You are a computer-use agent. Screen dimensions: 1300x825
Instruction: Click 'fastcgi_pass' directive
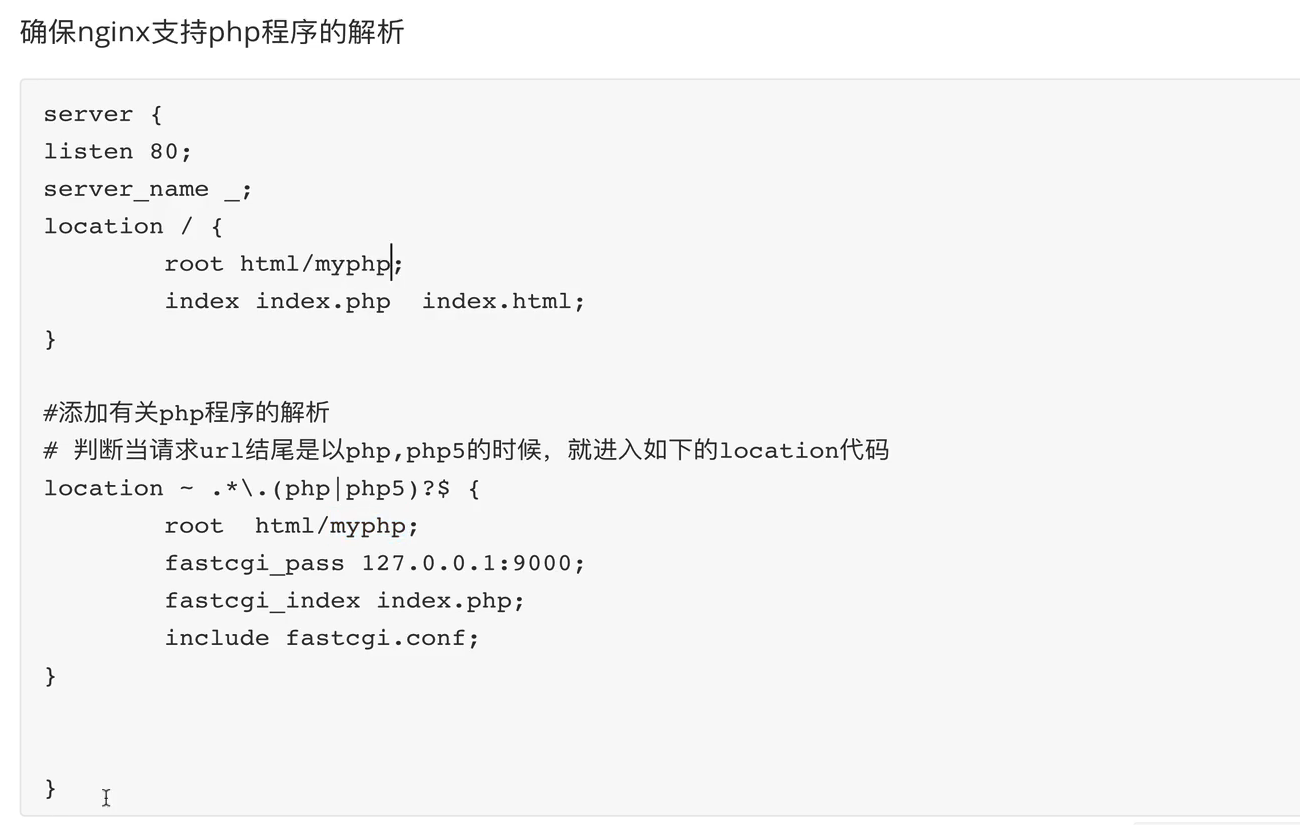pos(254,563)
